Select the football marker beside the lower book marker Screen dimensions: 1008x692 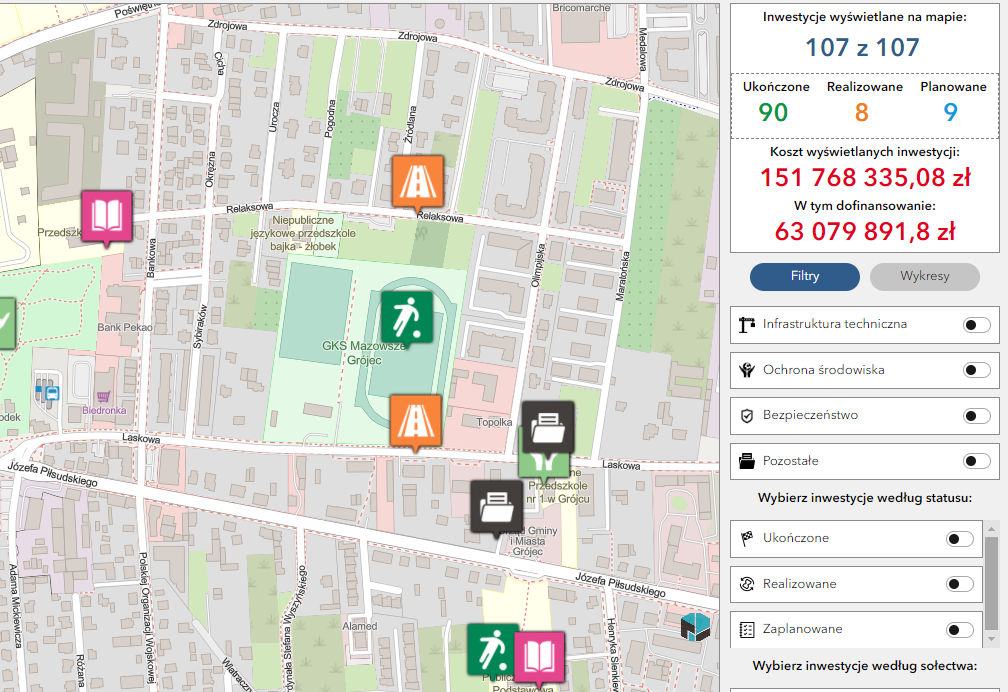(x=492, y=650)
